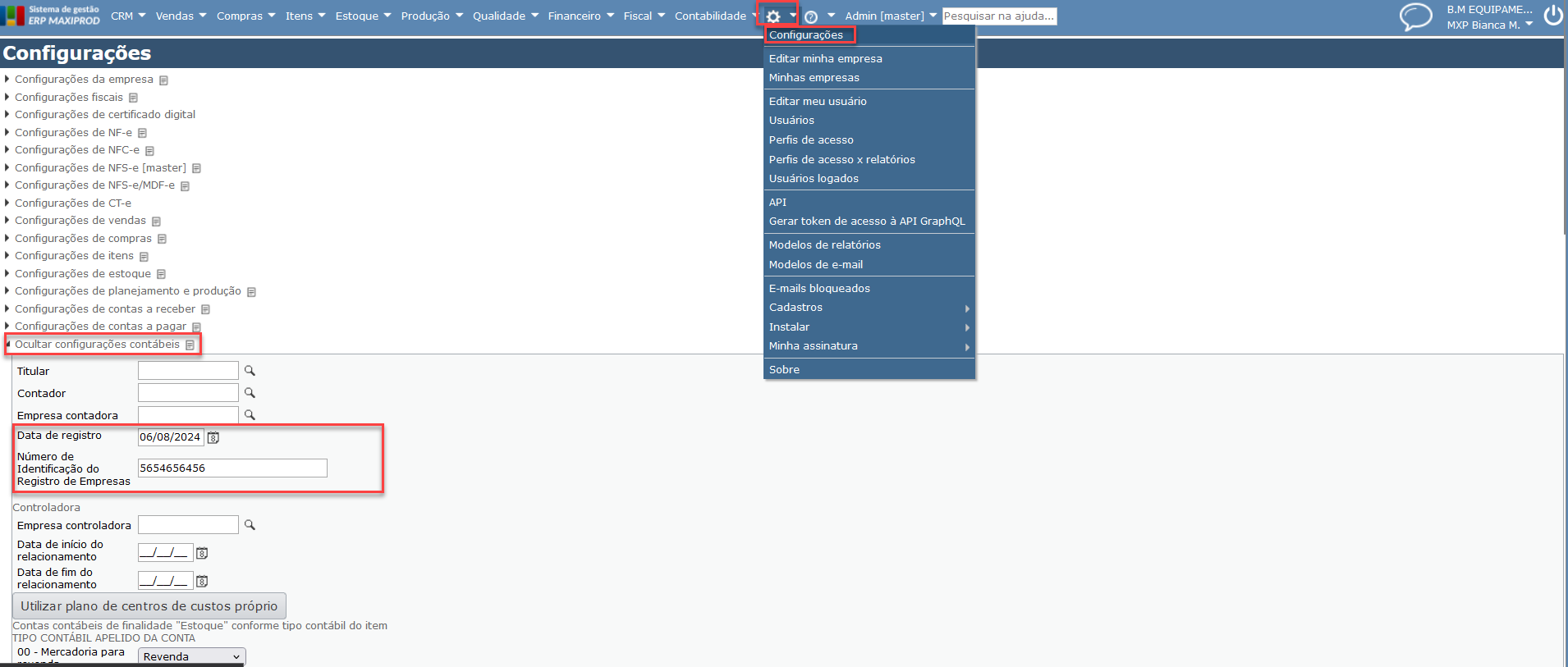1568x667 pixels.
Task: Click Utilizar plano de centros de custos próprio
Action: 149,606
